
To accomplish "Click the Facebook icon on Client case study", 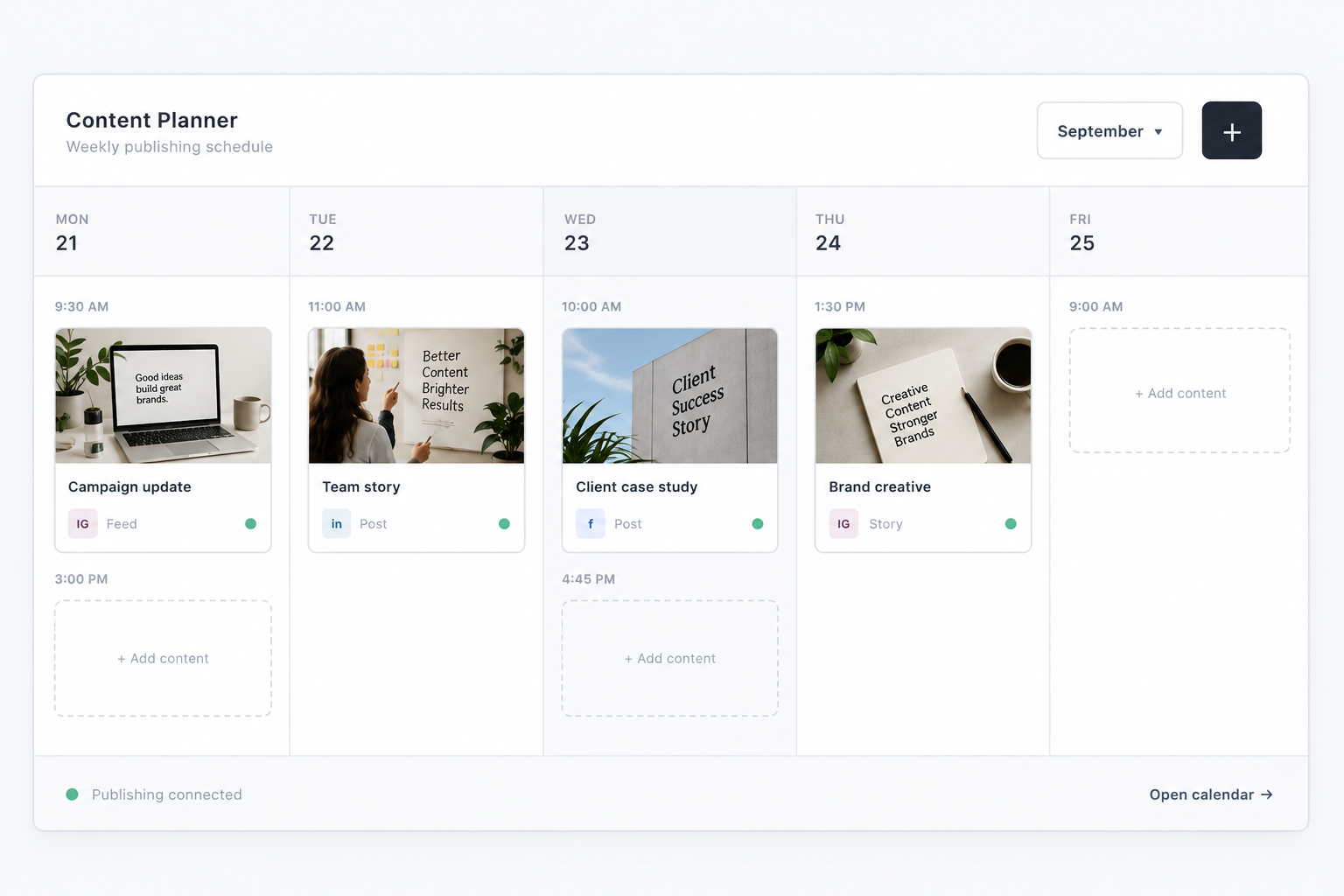I will [x=591, y=523].
